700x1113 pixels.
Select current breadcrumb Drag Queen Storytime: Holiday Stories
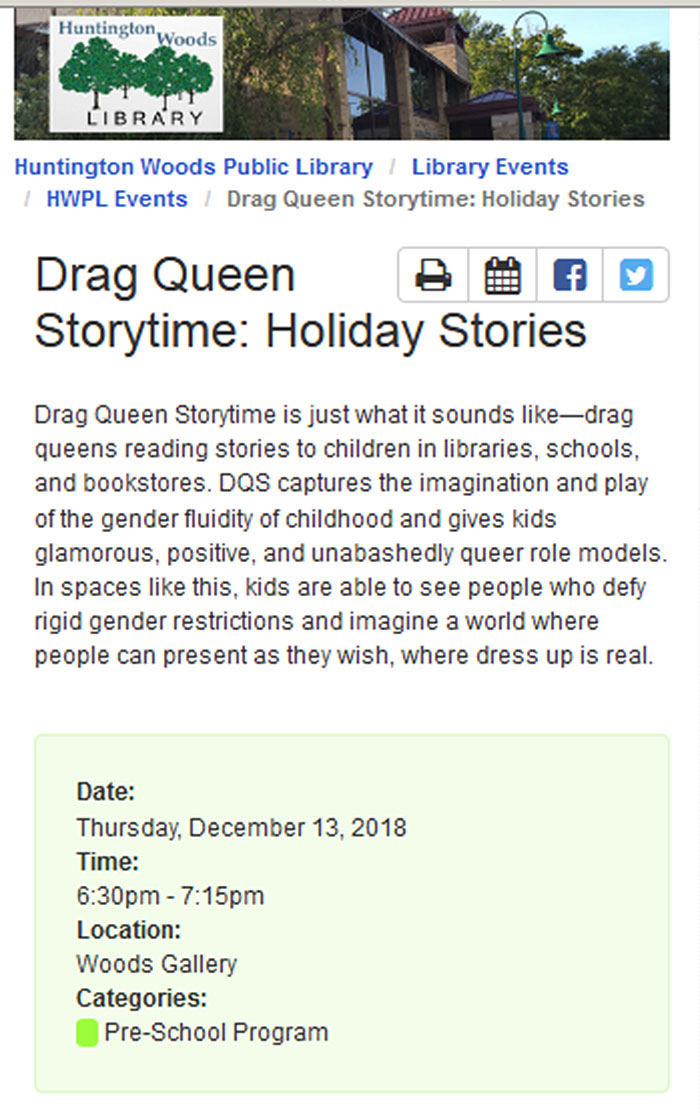(435, 199)
